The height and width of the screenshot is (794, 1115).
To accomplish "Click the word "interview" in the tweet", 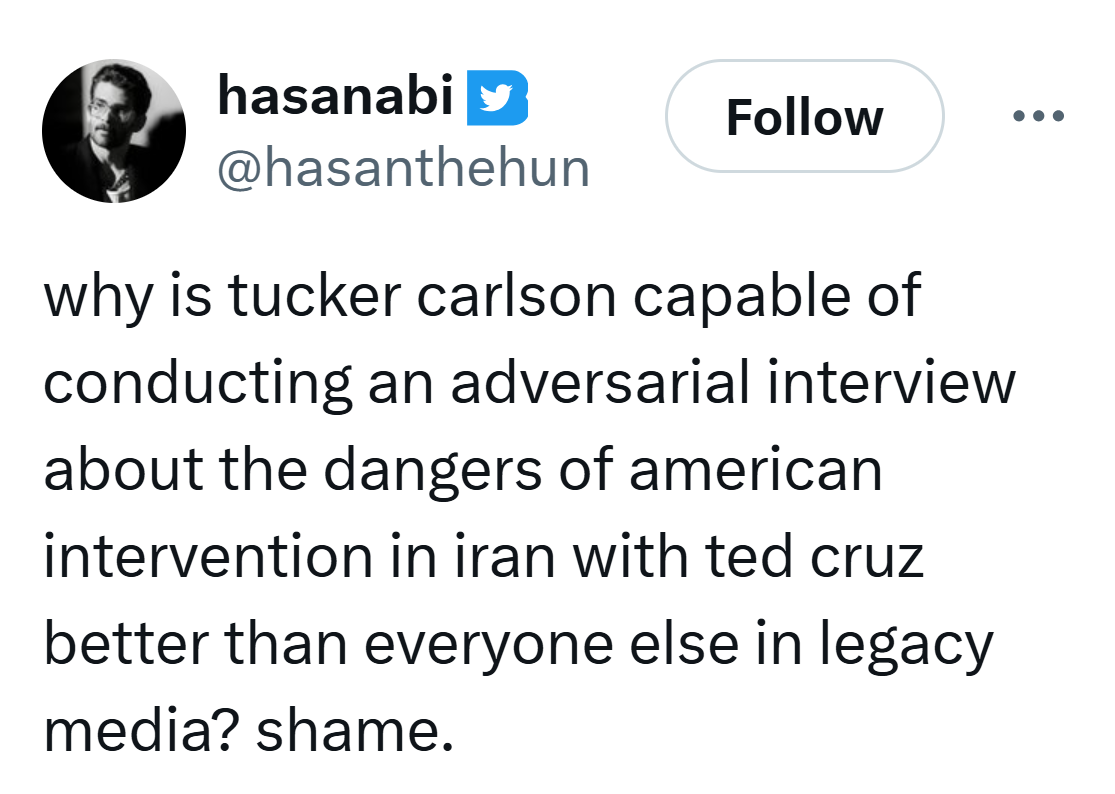I will tap(892, 382).
